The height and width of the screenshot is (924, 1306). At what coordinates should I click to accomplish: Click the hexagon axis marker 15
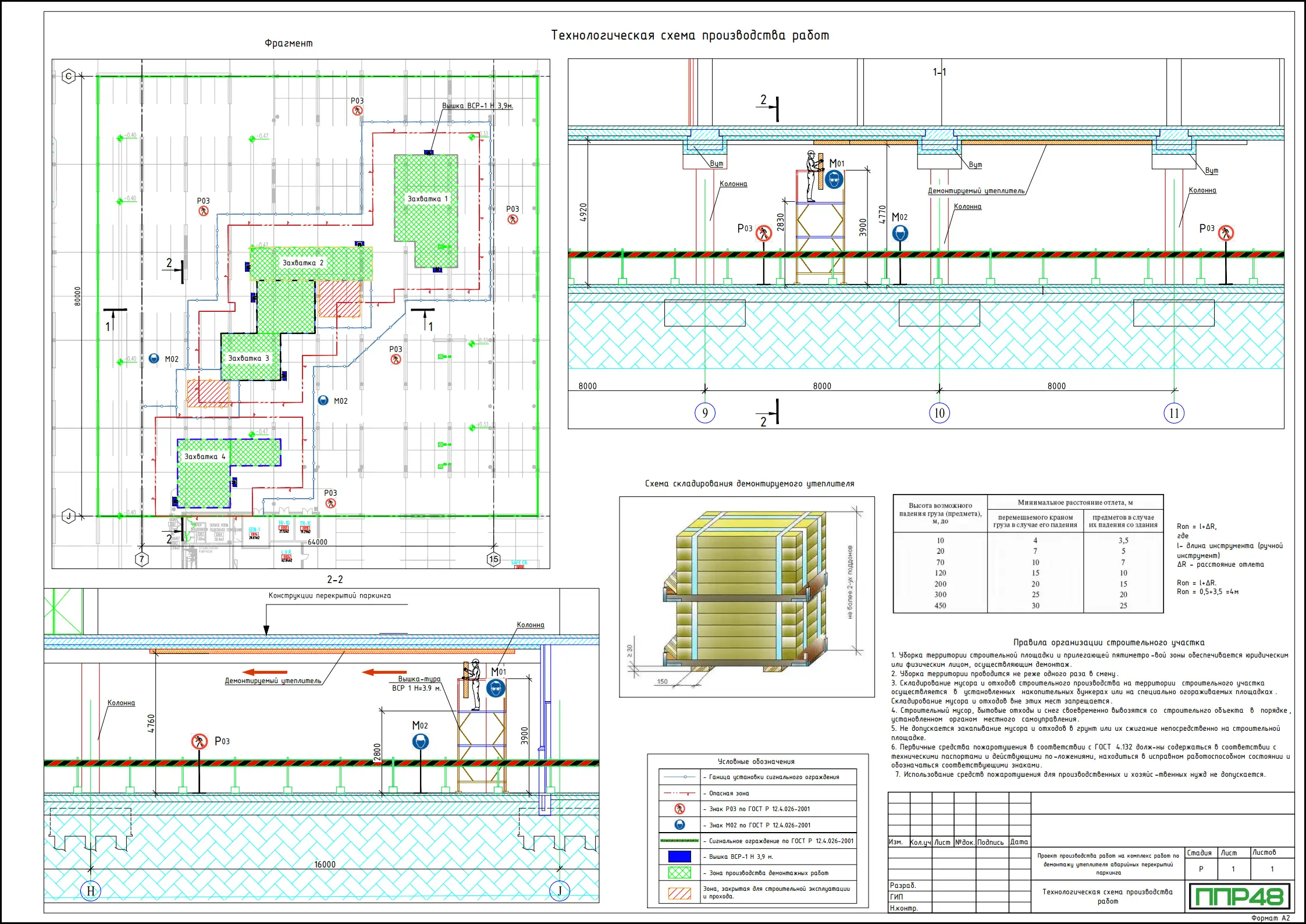tap(493, 559)
